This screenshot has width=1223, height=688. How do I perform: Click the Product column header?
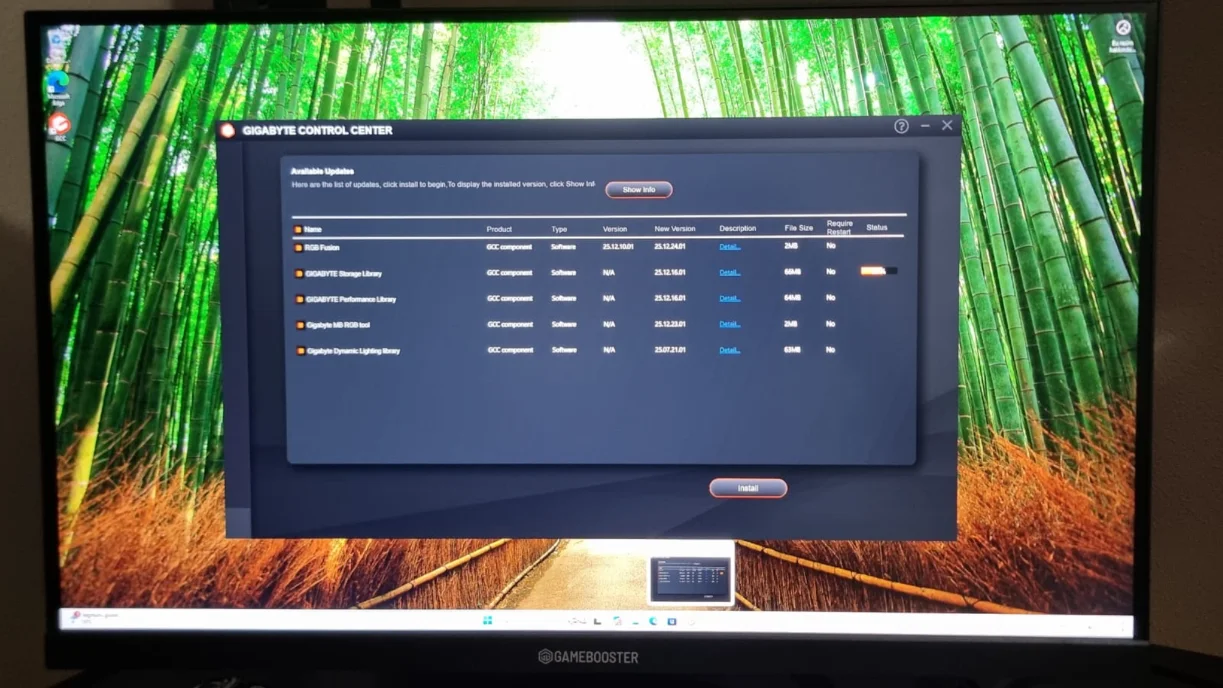(499, 229)
